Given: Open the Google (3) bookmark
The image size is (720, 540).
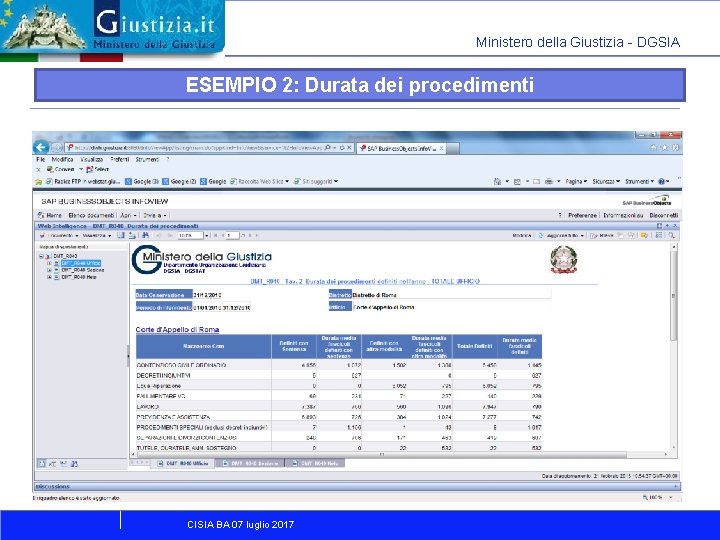Looking at the screenshot, I should tap(142, 182).
